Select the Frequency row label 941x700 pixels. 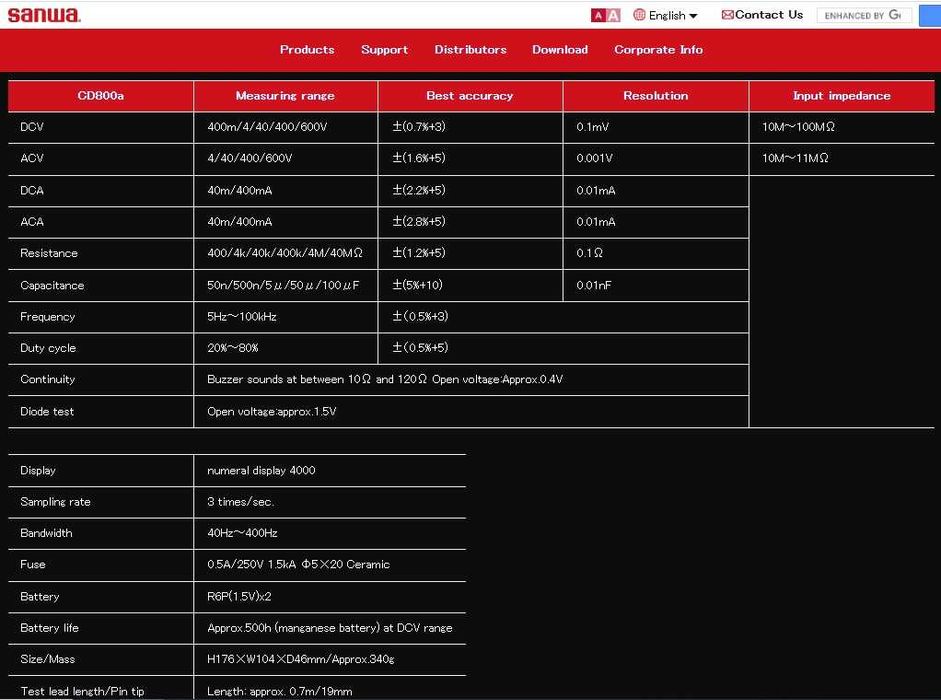47,317
